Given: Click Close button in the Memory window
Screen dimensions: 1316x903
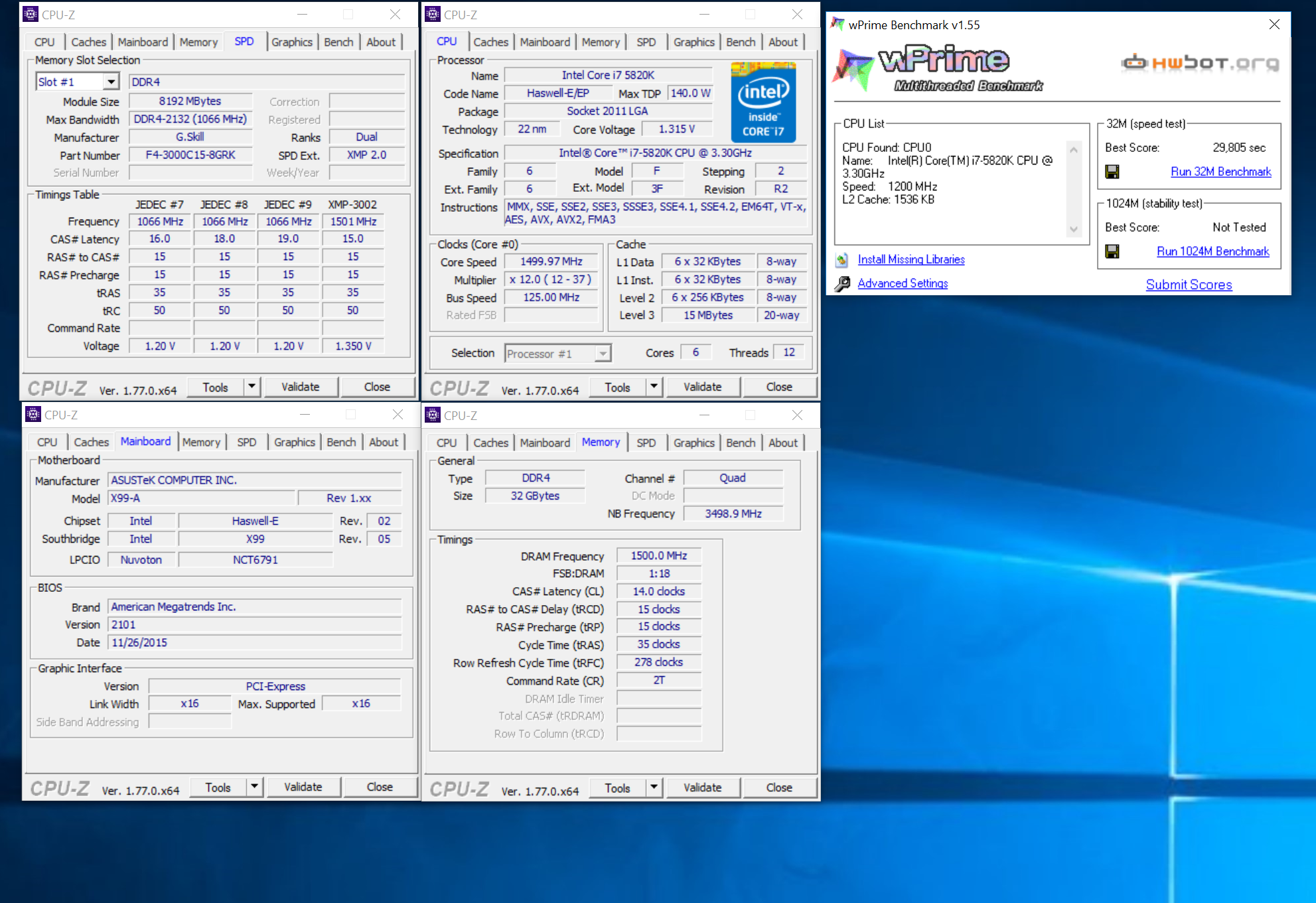Looking at the screenshot, I should [x=779, y=788].
